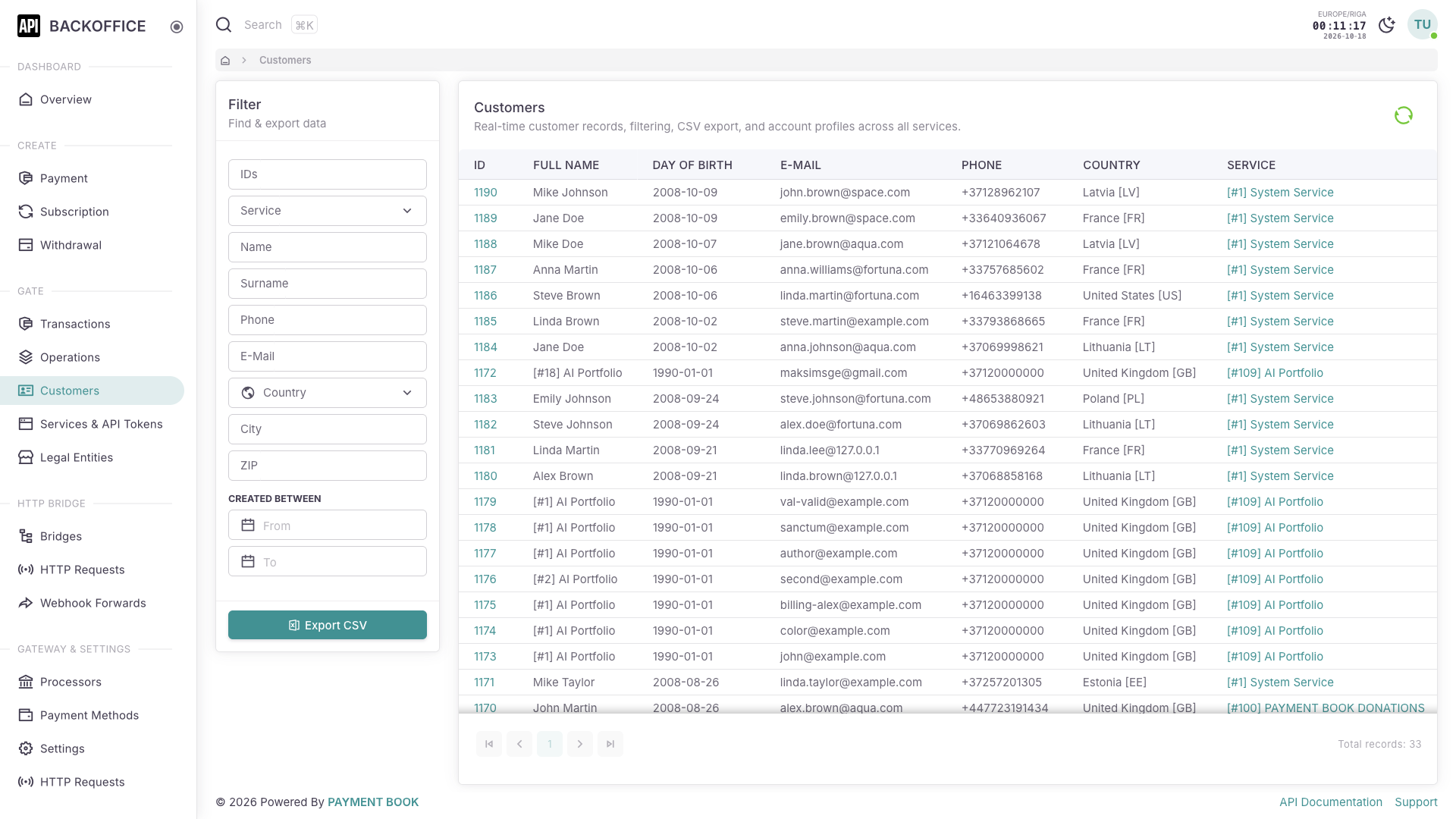Jump to the last page of results
Image resolution: width=1456 pixels, height=819 pixels.
pyautogui.click(x=610, y=744)
